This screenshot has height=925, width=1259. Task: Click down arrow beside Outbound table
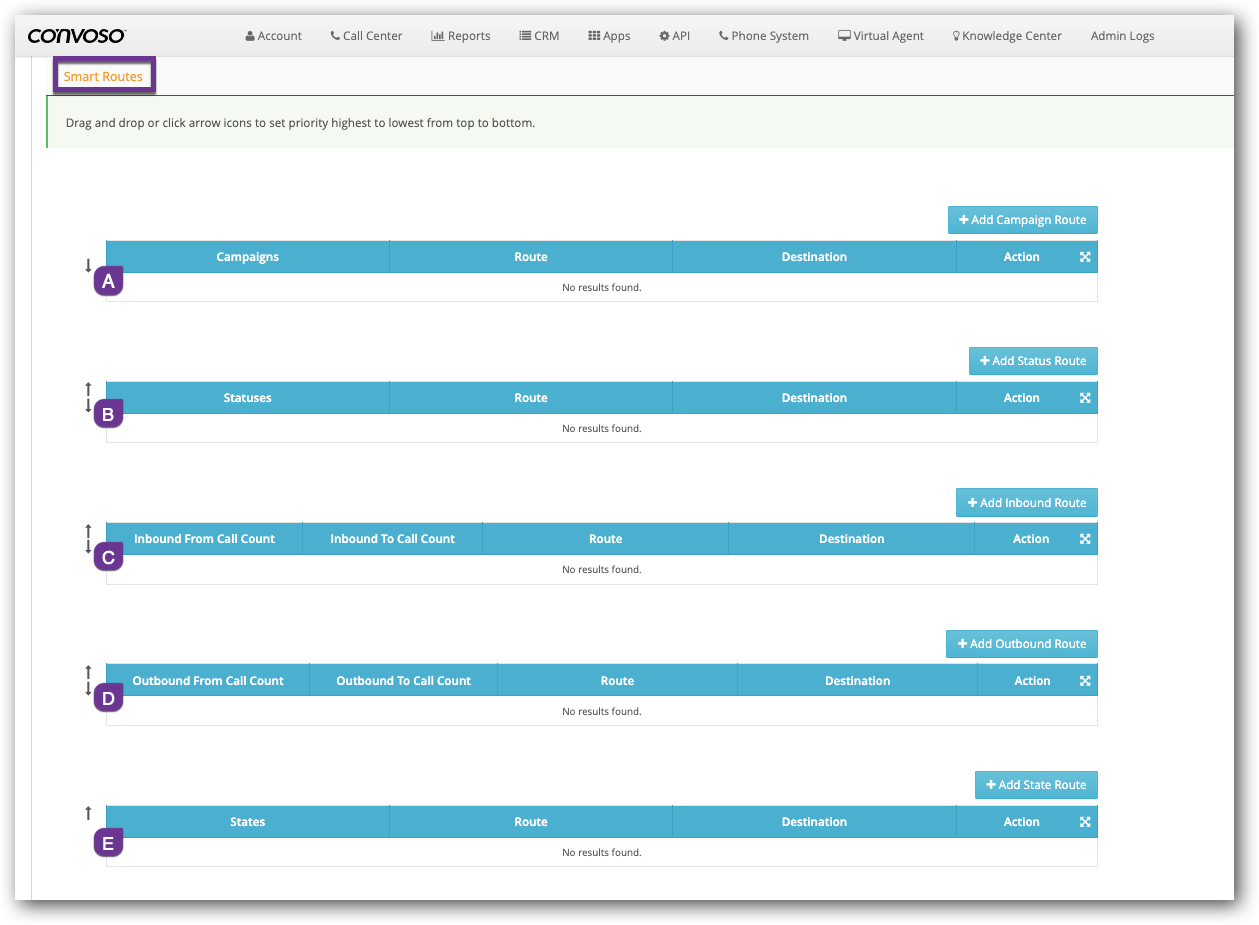pyautogui.click(x=88, y=690)
